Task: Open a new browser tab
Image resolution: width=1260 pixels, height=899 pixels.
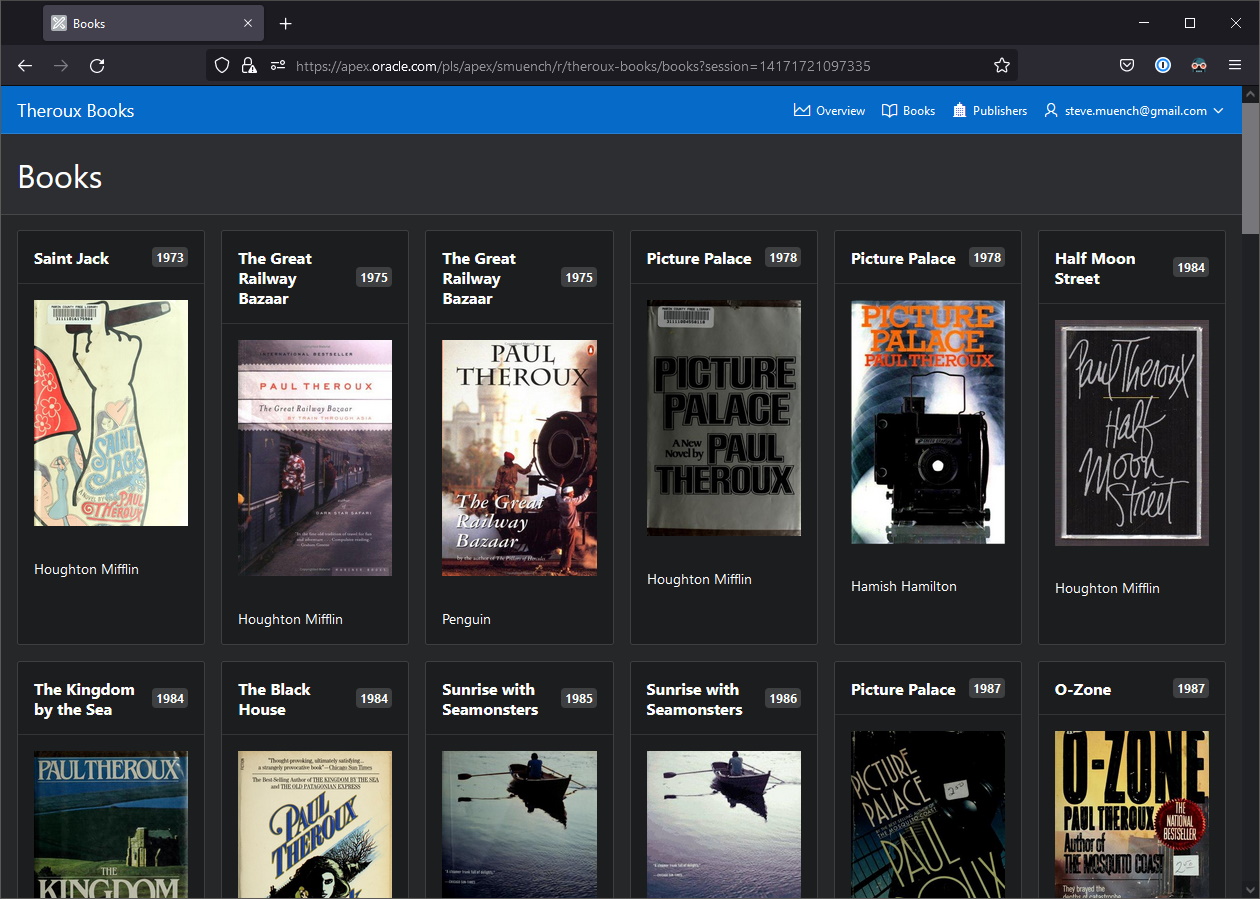Action: click(286, 23)
